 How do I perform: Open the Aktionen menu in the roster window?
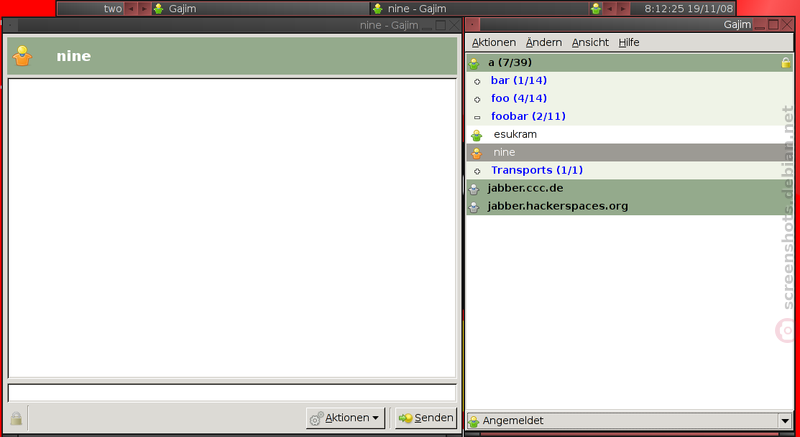coord(493,42)
